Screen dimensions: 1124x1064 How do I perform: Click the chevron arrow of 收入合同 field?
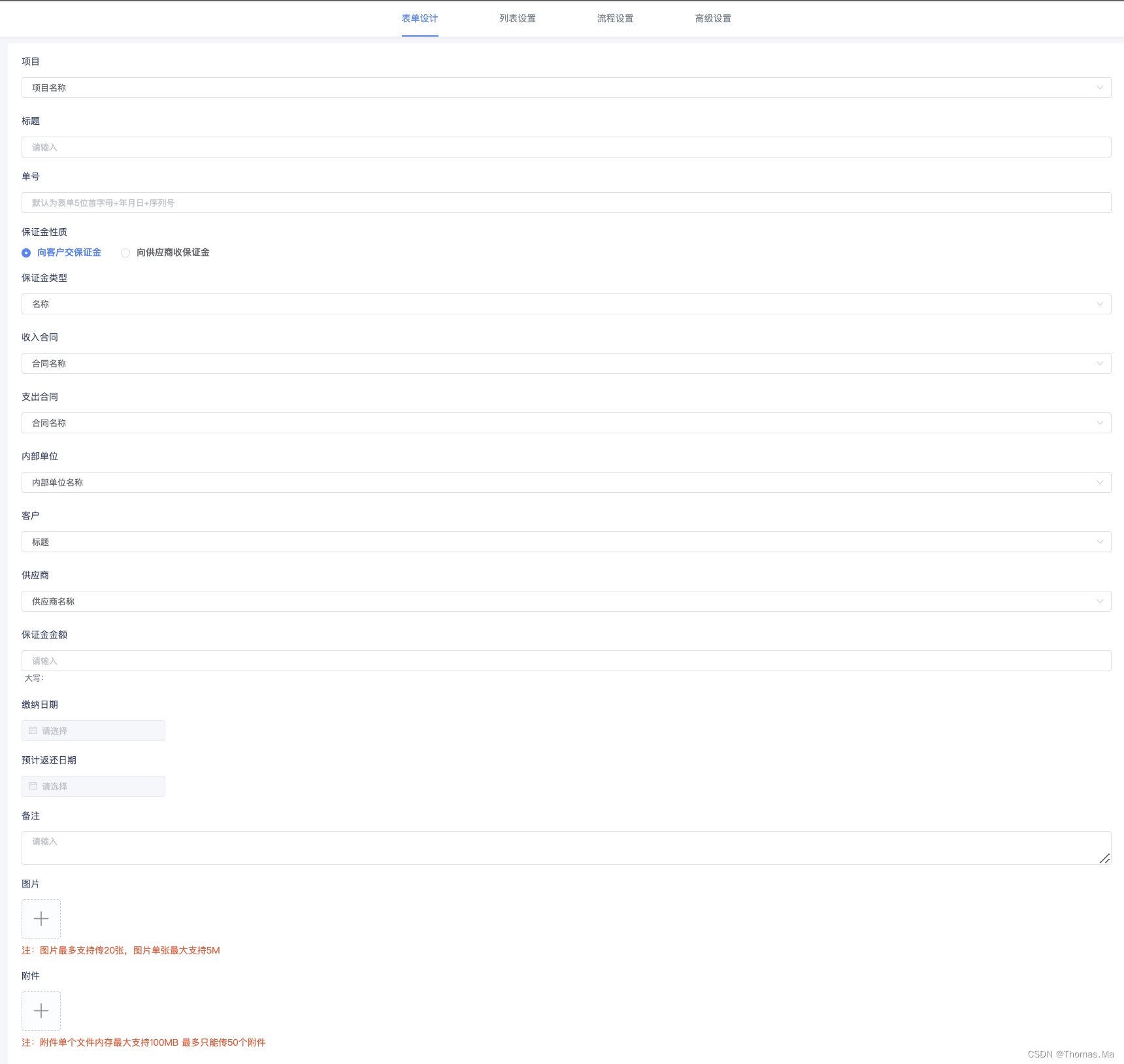[x=1100, y=363]
